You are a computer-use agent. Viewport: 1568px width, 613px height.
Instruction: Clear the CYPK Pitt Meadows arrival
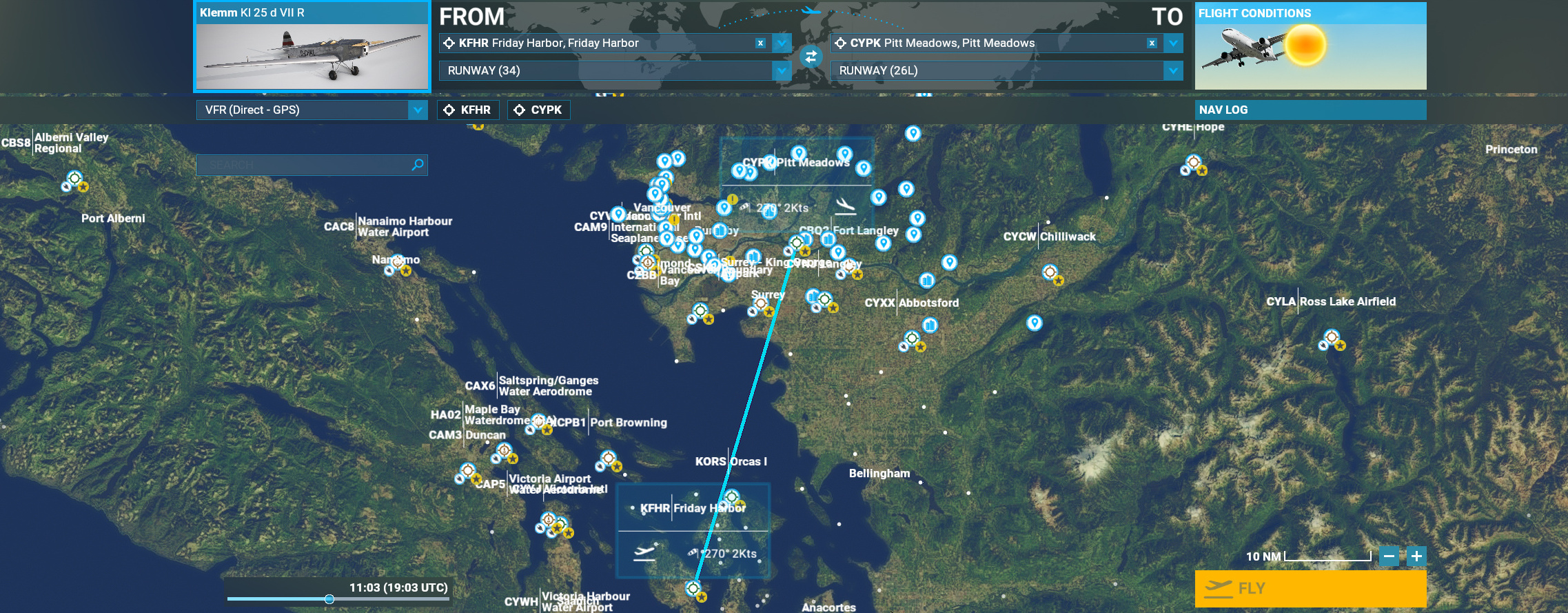[1152, 43]
